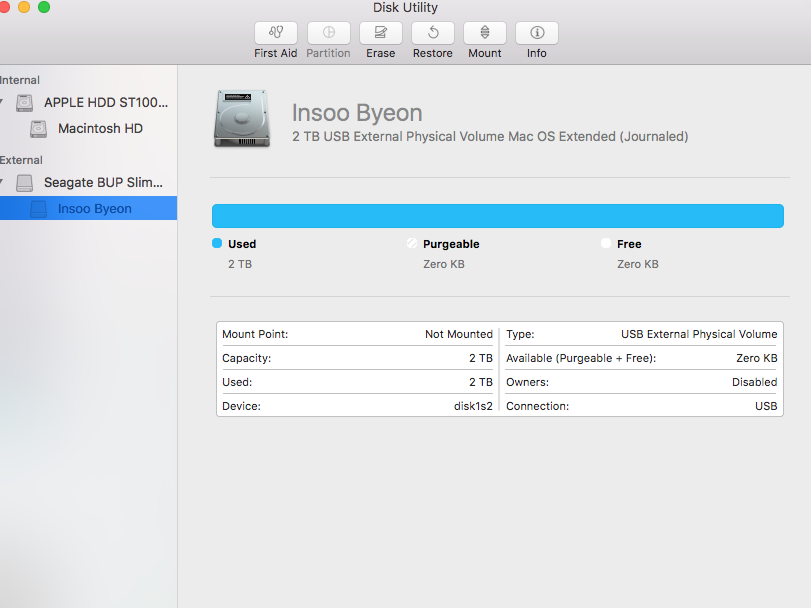Click the USB connection value
This screenshot has width=811, height=608.
[766, 406]
